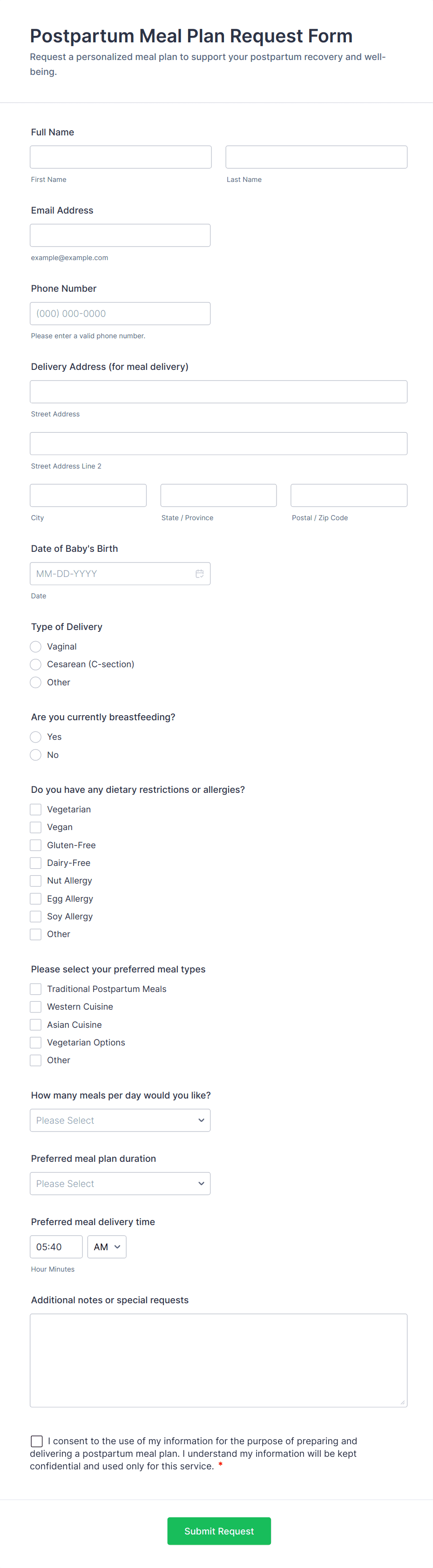This screenshot has height=1568, width=433.
Task: Open the AM/PM delivery time selector
Action: [107, 1246]
